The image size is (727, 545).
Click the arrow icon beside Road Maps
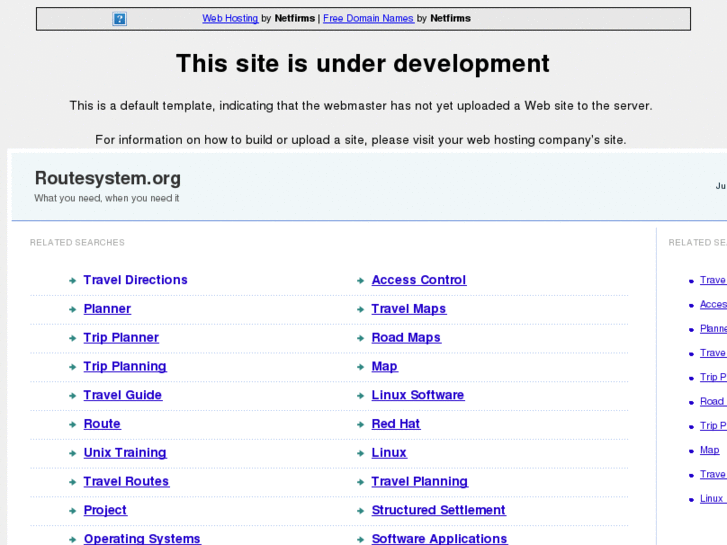click(360, 338)
